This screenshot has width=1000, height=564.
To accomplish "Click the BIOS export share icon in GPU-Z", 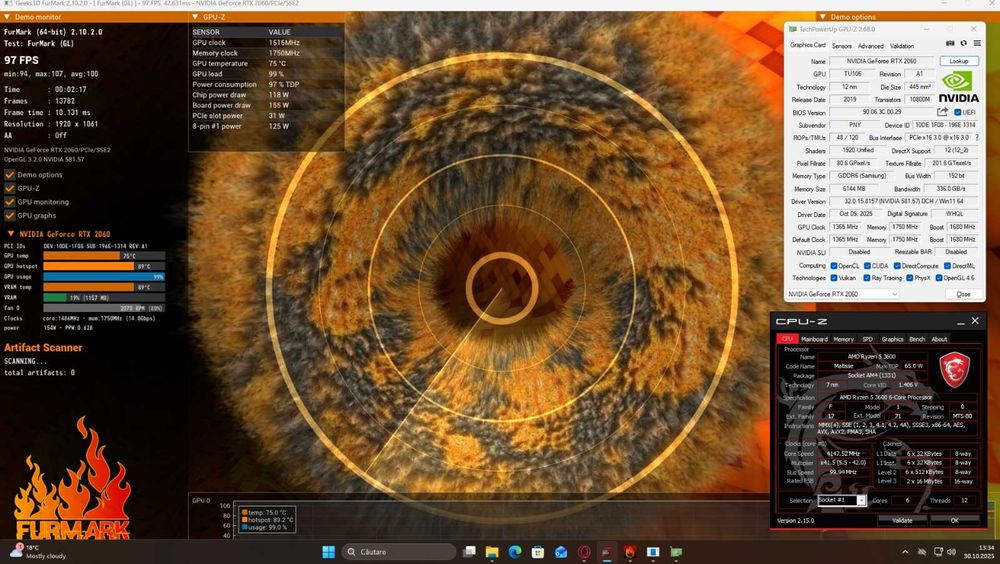I will 942,112.
